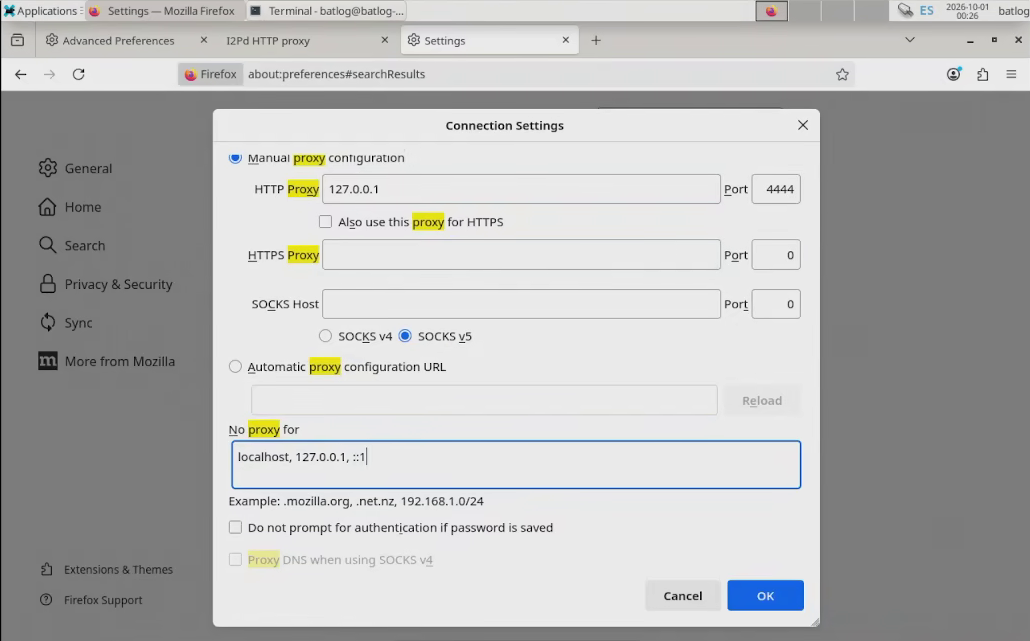The height and width of the screenshot is (641, 1030).
Task: Click the address bar URL
Action: pos(336,74)
